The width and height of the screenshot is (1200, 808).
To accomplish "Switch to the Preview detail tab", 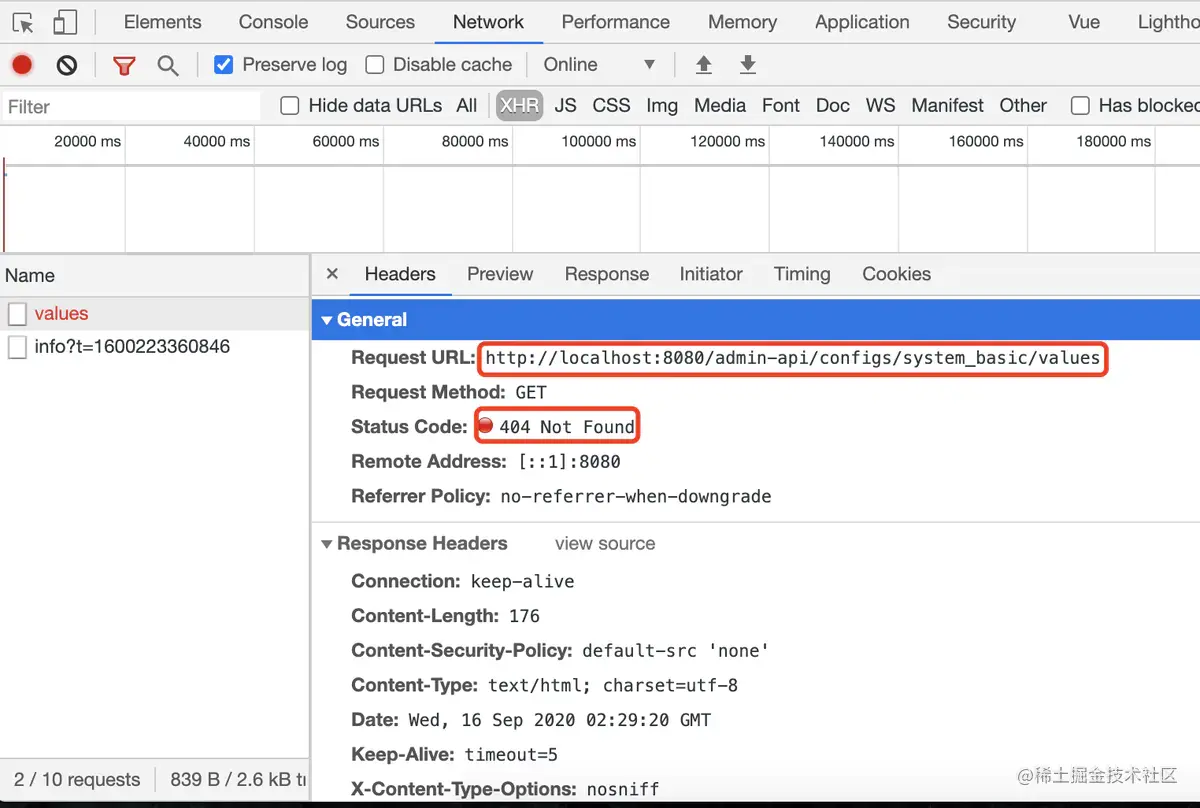I will coord(500,274).
